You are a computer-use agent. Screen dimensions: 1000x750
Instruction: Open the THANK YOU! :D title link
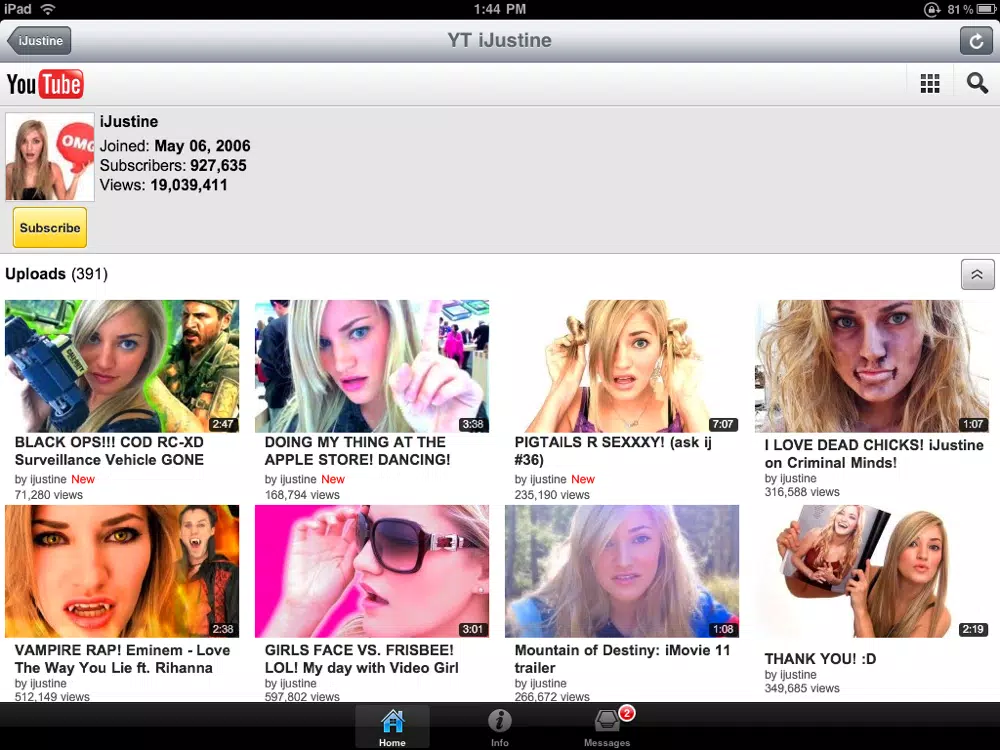pos(820,659)
